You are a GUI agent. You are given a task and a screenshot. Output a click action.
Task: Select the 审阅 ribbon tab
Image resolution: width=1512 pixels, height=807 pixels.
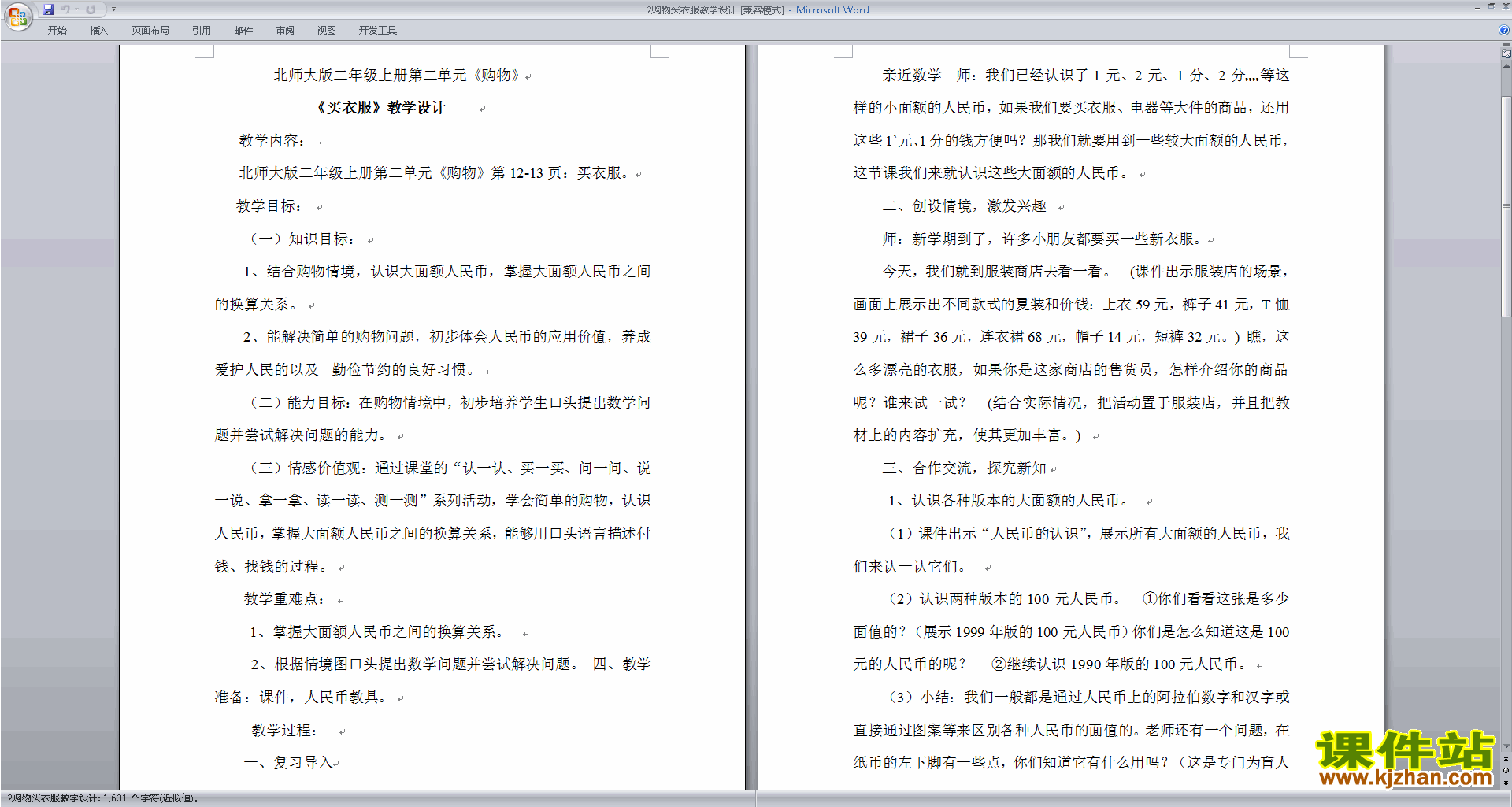pos(285,30)
